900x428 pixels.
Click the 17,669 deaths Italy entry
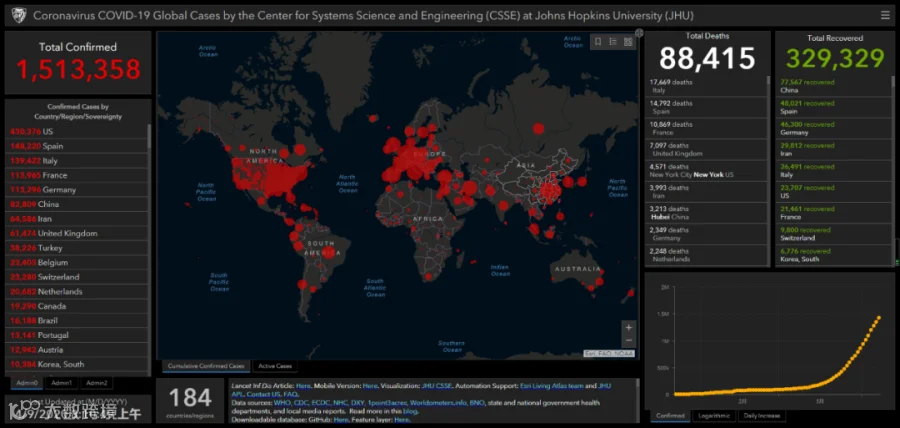(x=705, y=86)
